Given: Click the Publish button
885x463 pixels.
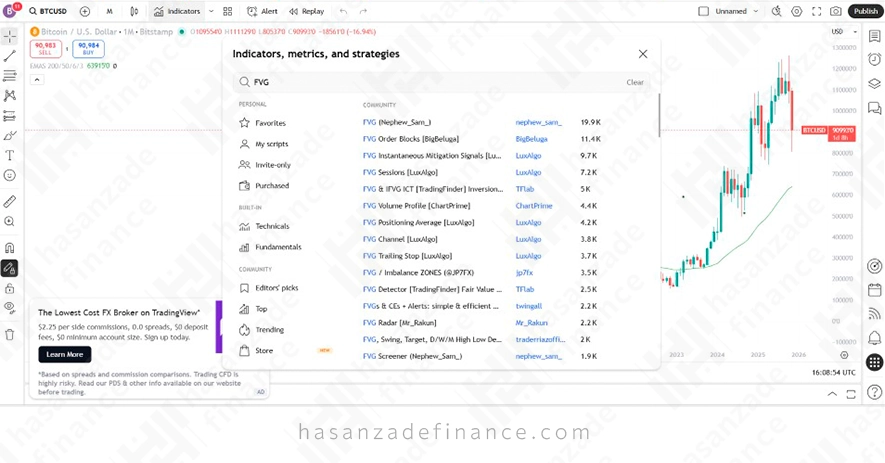Looking at the screenshot, I should (865, 11).
